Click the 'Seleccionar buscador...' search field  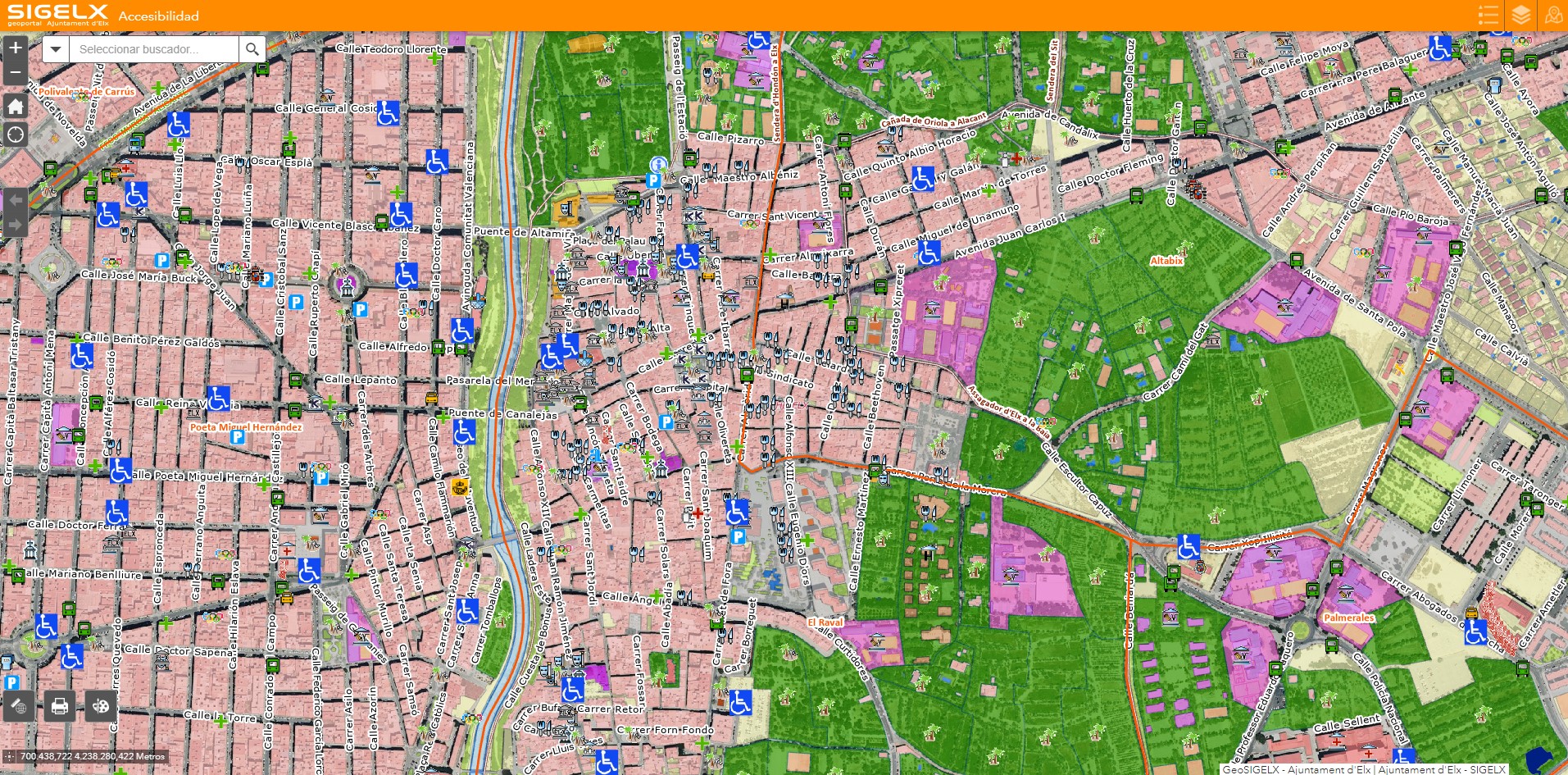click(154, 49)
